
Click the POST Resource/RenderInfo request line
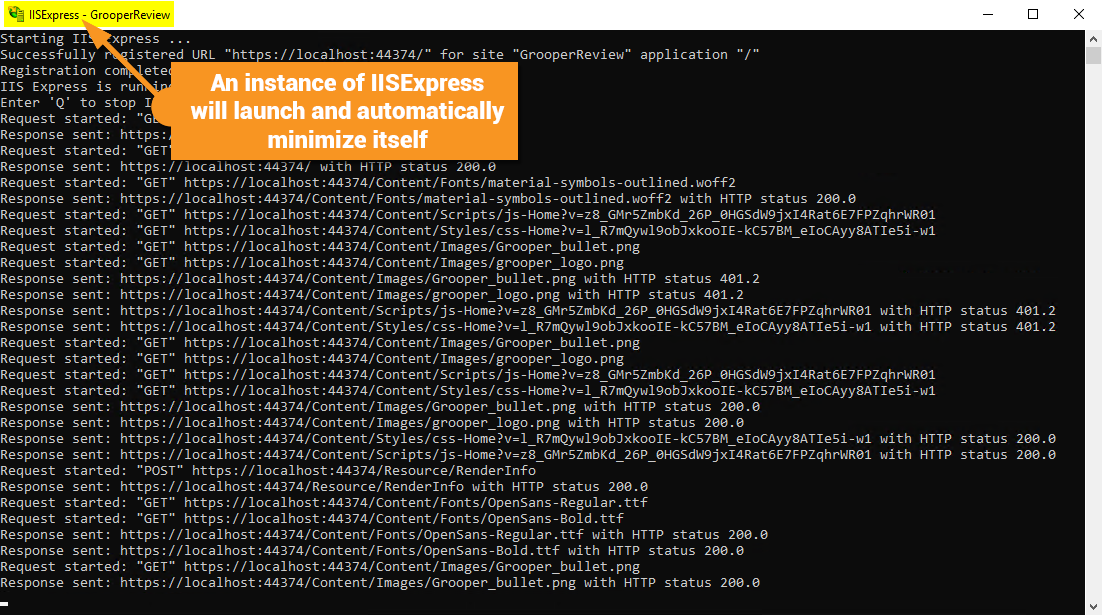268,471
